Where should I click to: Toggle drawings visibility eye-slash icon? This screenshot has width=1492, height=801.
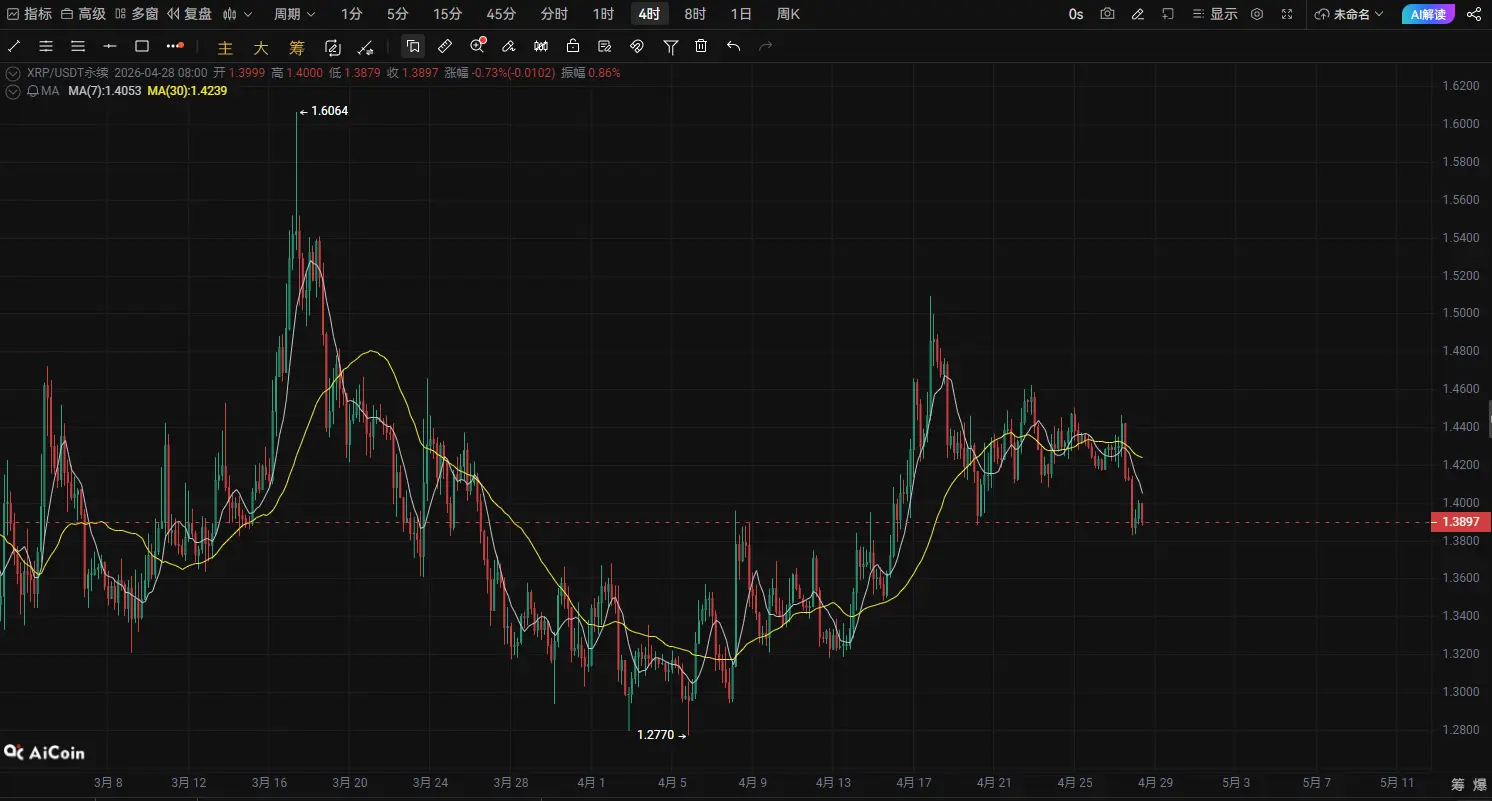[x=637, y=46]
